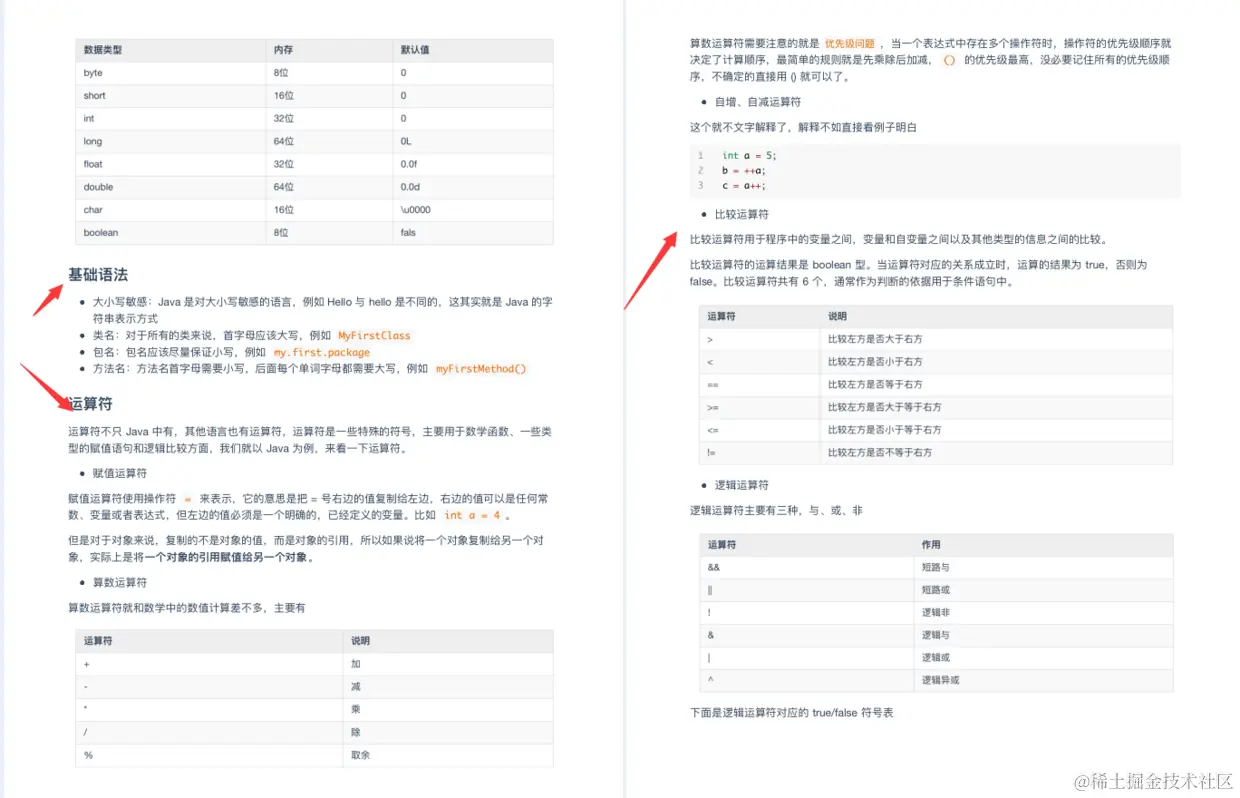Click code line 'b = ++a;'
1240x798 pixels.
744,170
